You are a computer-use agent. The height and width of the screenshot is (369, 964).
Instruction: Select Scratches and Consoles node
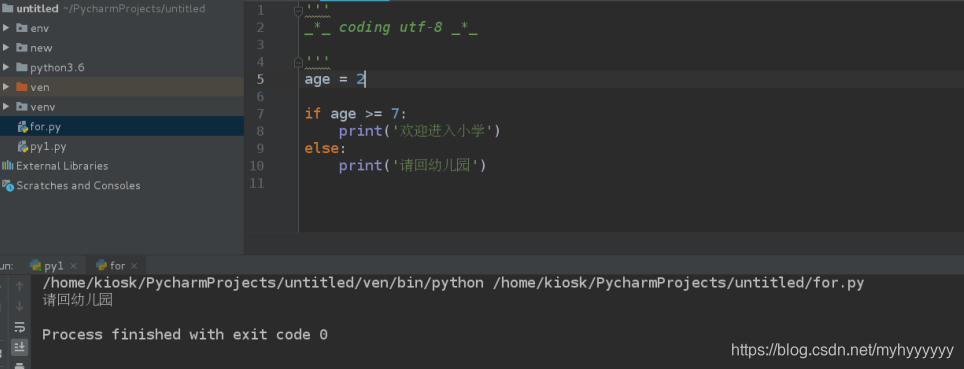point(78,186)
